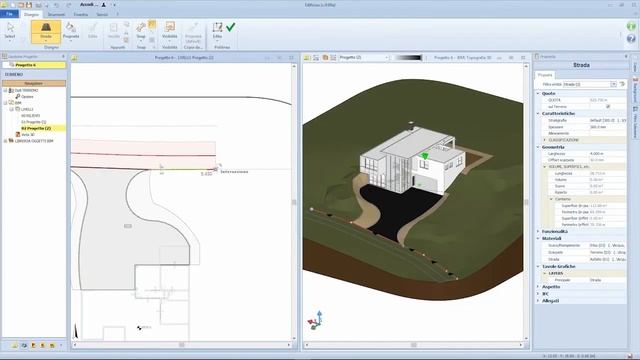The height and width of the screenshot is (360, 640).
Task: Click the Opzioni key icon in the tree
Action: tap(18, 96)
